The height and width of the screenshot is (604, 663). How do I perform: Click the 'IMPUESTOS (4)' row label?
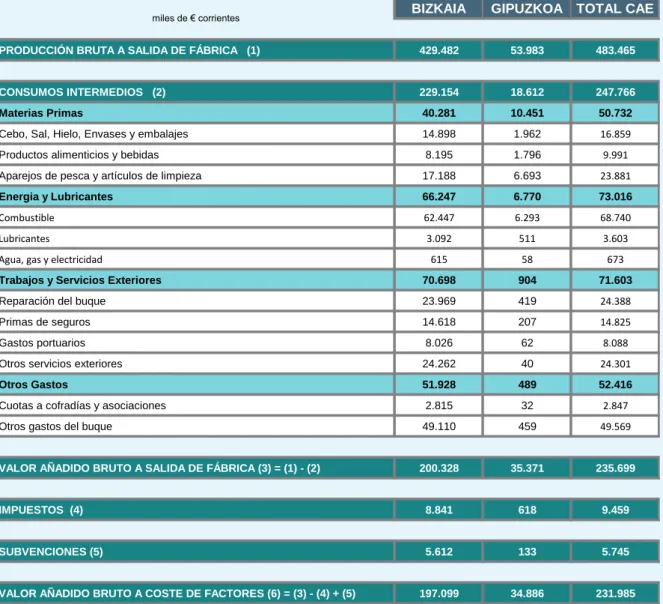coord(41,510)
